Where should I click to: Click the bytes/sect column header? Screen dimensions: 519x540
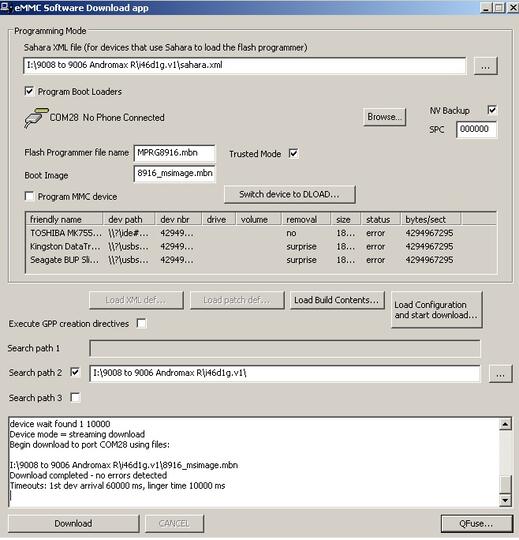431,219
